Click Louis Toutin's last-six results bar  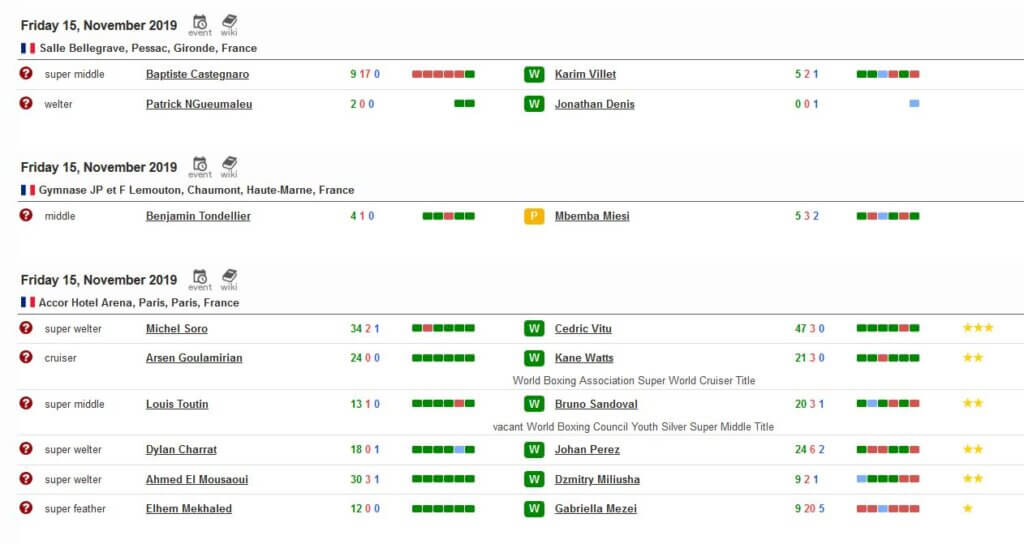(443, 404)
